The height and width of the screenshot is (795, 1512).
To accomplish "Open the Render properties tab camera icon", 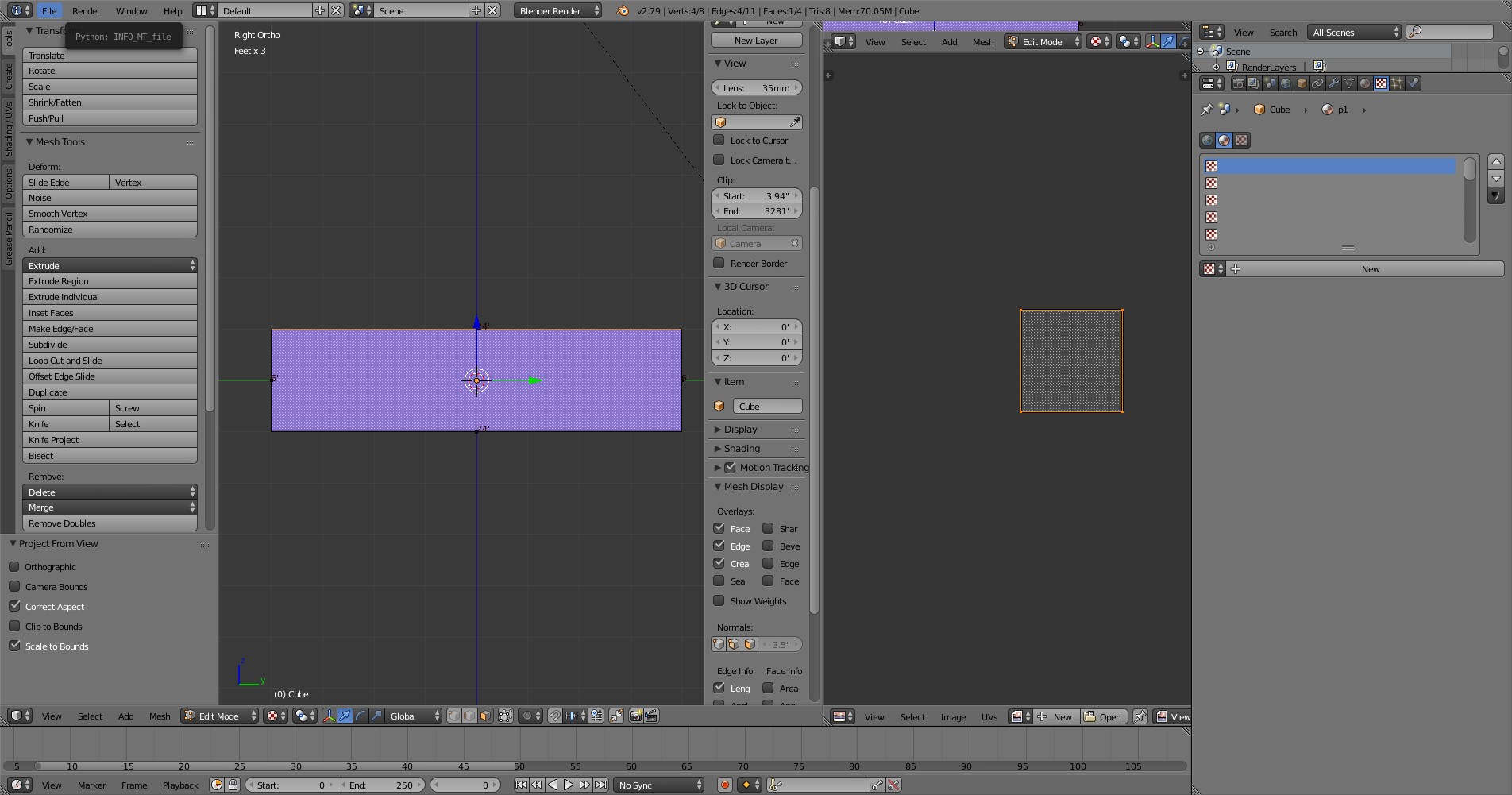I will point(1239,83).
